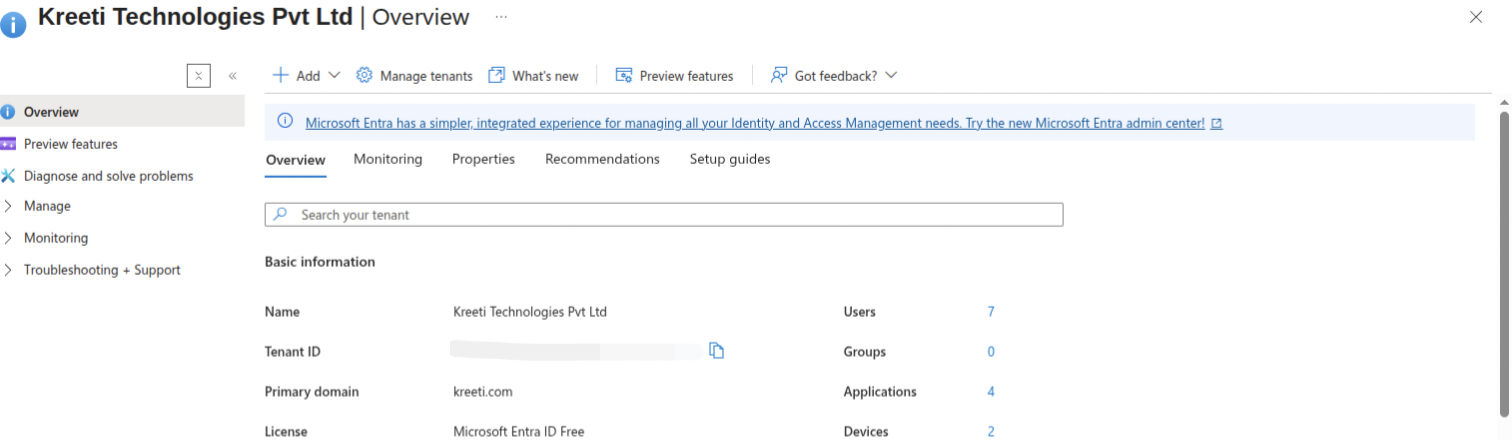
Task: Switch to the Setup guides tab
Action: [730, 159]
